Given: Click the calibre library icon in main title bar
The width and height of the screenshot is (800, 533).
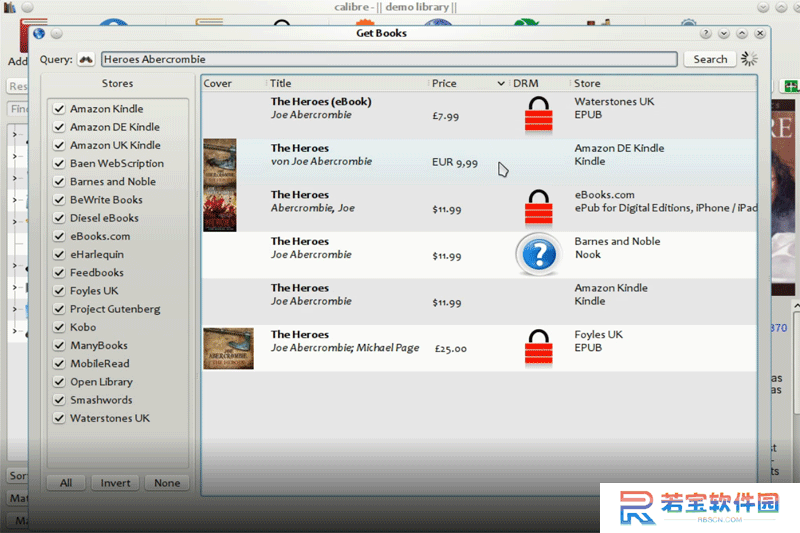Looking at the screenshot, I should tap(9, 7).
